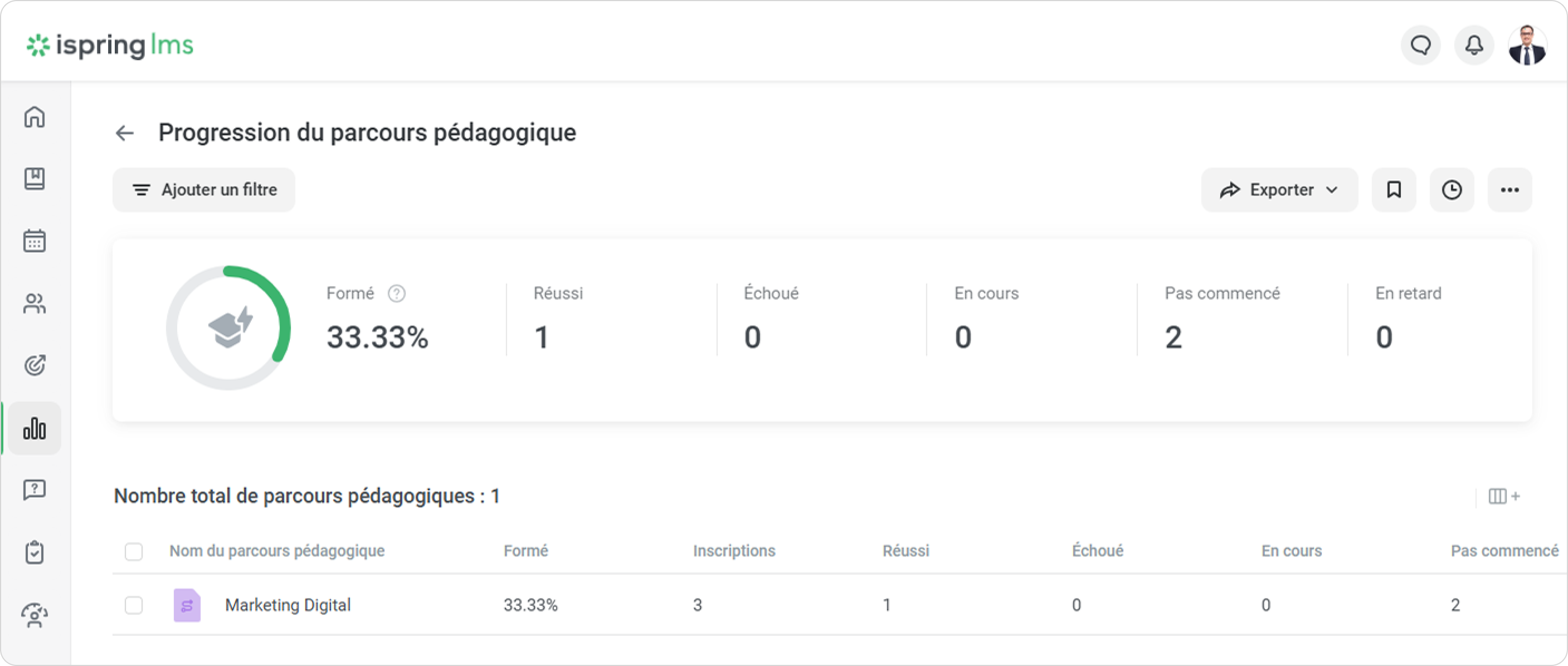
Task: Open the clock schedule icon button
Action: click(x=1452, y=190)
